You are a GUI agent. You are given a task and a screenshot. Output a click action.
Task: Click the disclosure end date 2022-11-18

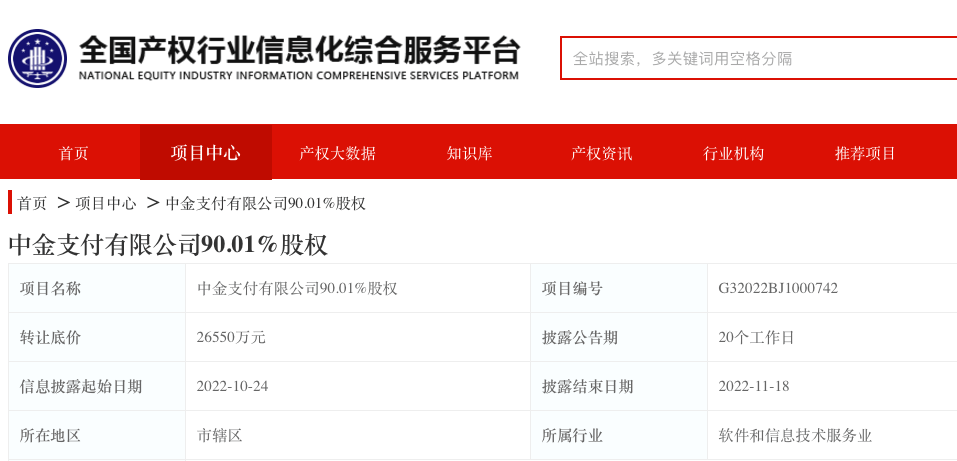click(754, 386)
